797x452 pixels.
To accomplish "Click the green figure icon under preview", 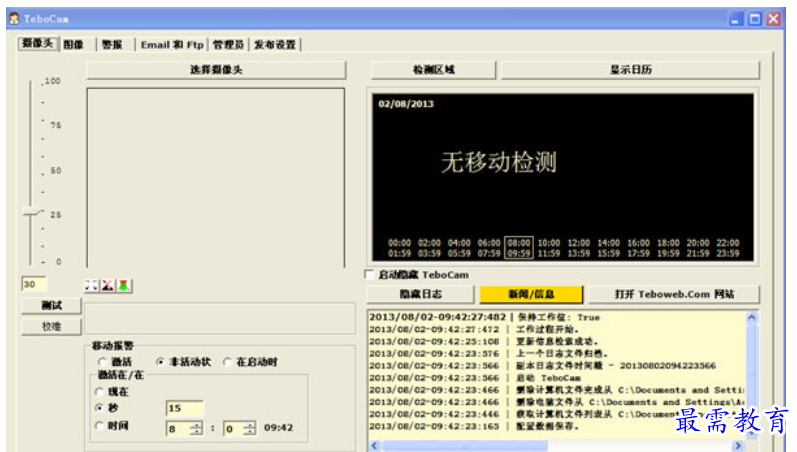I will pos(124,286).
